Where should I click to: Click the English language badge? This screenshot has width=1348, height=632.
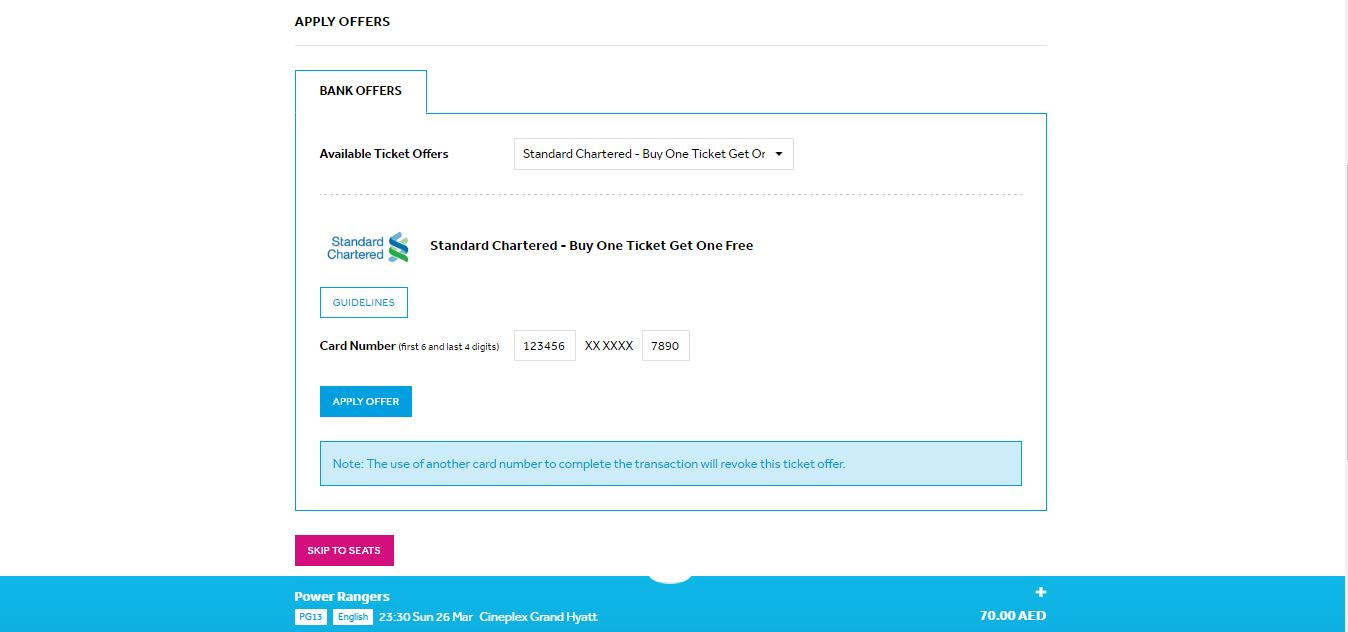[352, 617]
